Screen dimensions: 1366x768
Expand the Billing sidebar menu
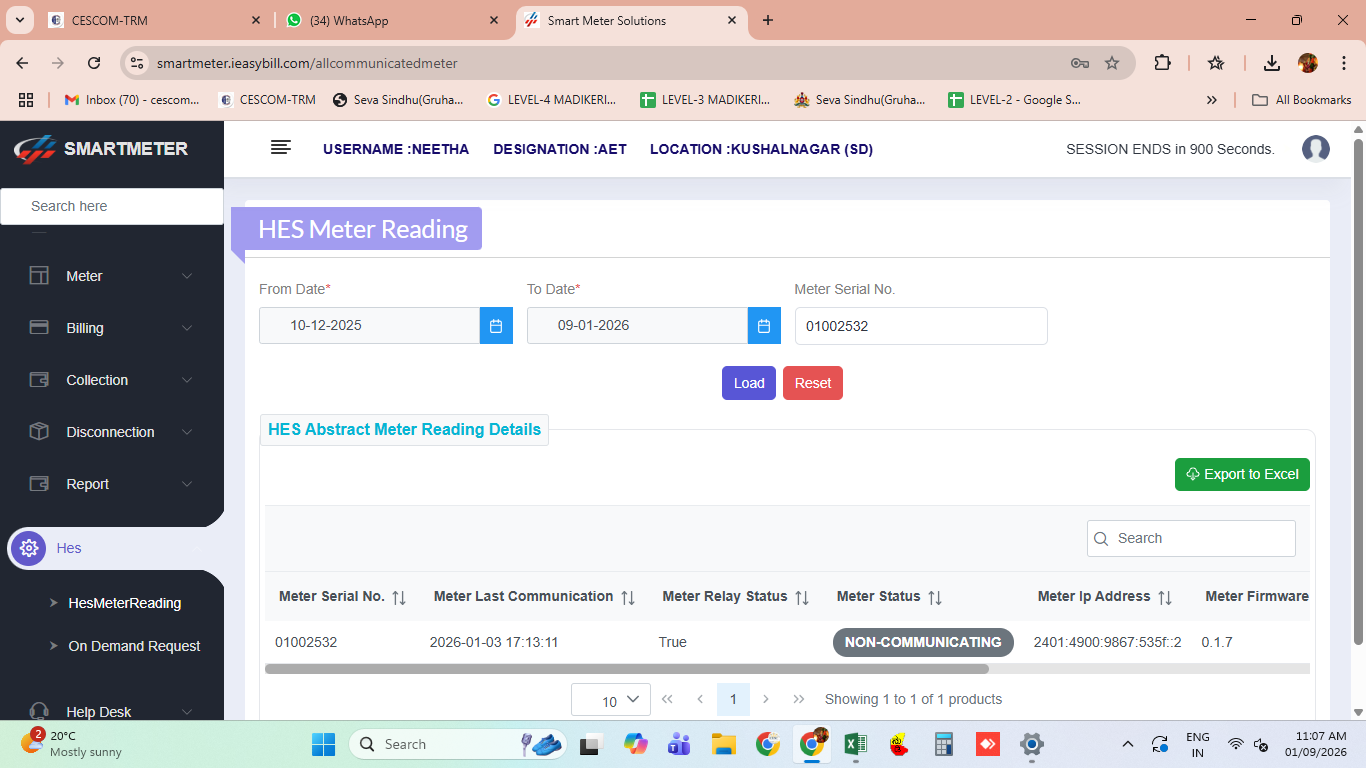click(x=112, y=328)
